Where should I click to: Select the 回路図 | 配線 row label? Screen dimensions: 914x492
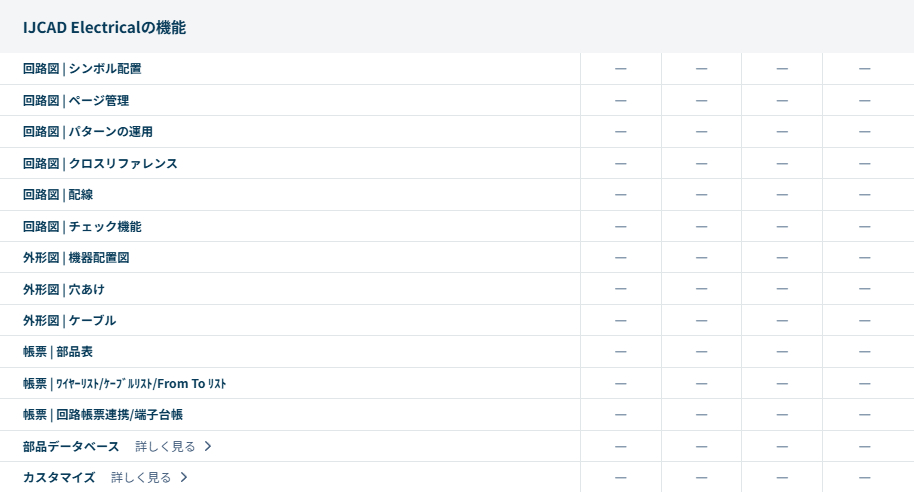[x=58, y=195]
